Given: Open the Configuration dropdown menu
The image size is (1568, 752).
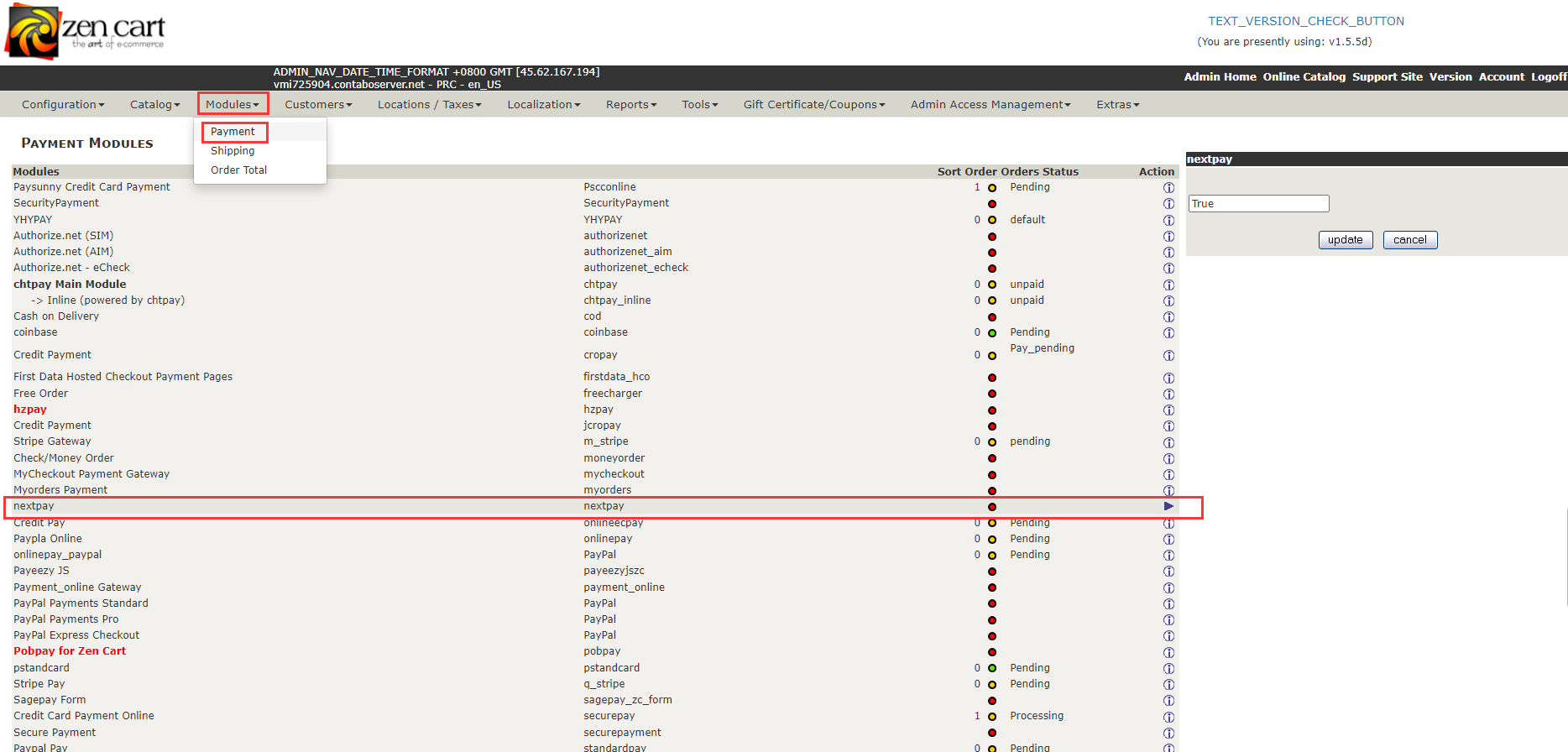Looking at the screenshot, I should 63,104.
